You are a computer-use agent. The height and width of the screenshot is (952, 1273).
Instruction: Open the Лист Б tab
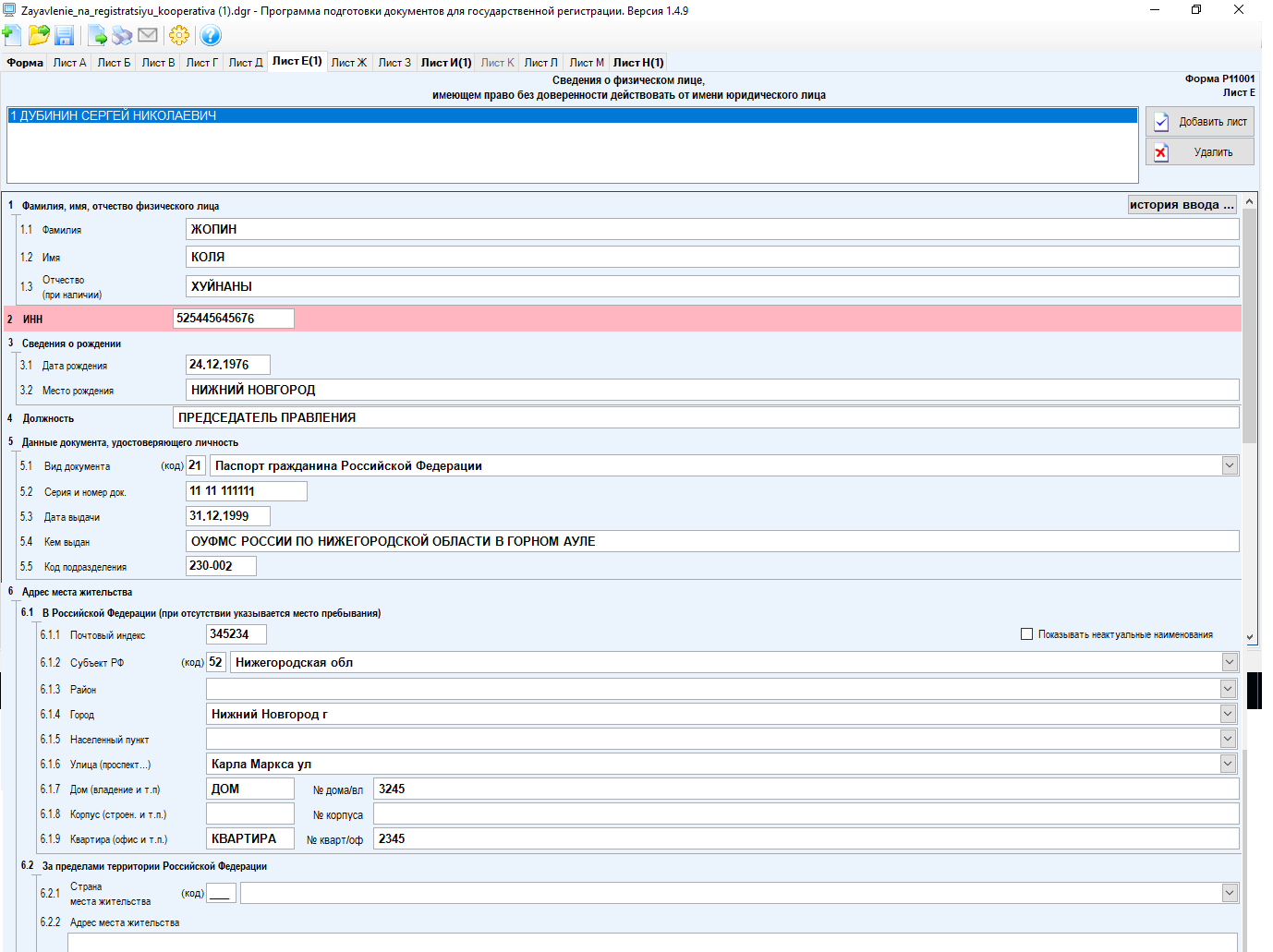point(114,63)
